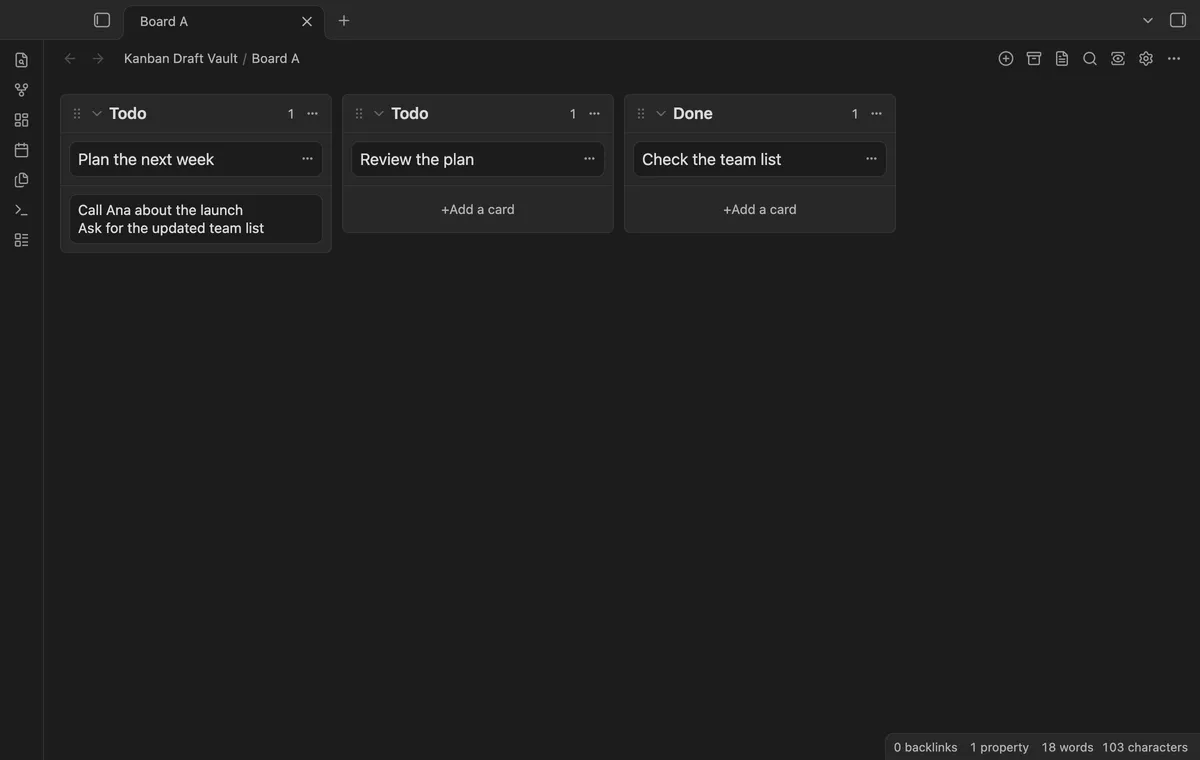Open card menu for Plan the next week

(307, 159)
